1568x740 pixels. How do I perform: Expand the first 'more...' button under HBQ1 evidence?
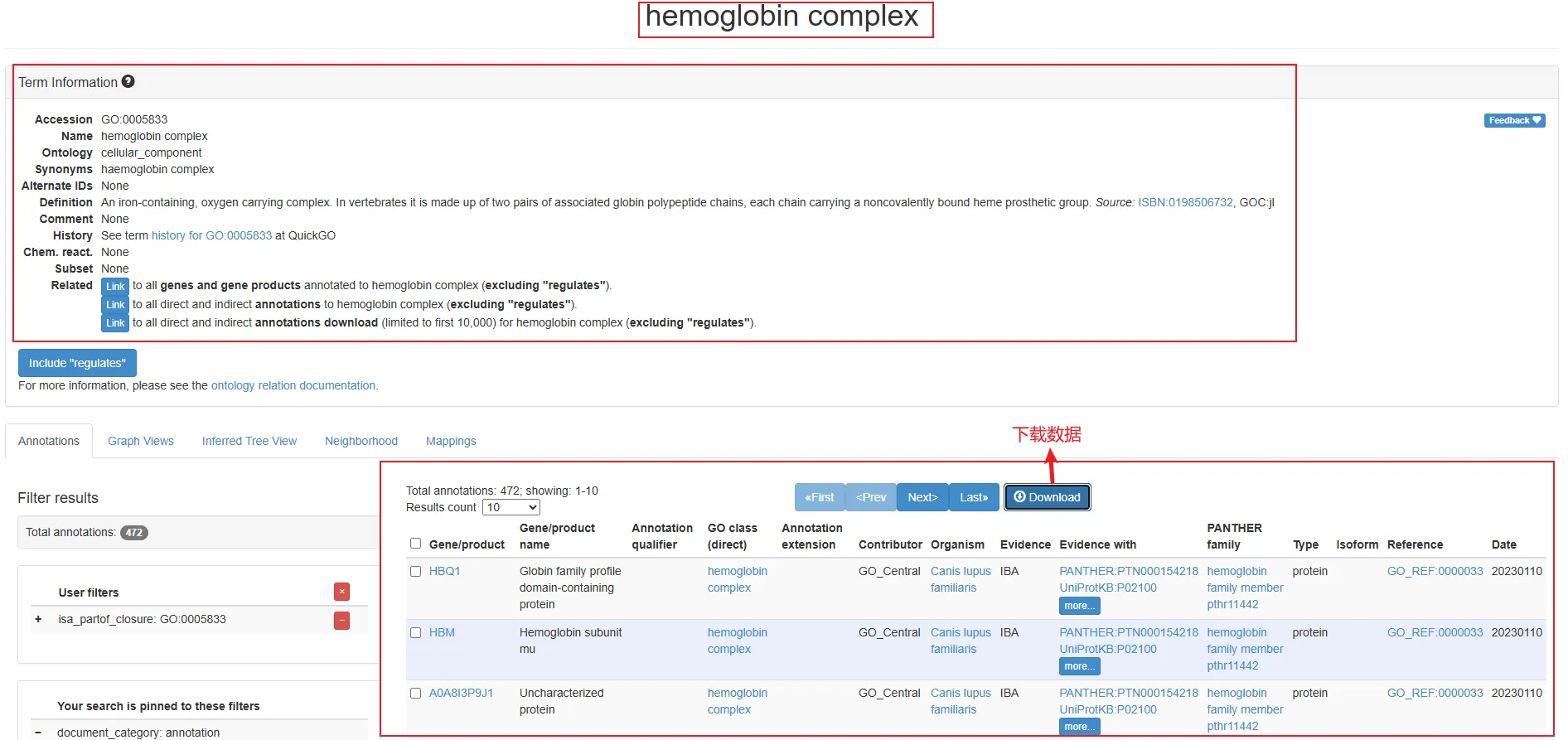(1079, 606)
